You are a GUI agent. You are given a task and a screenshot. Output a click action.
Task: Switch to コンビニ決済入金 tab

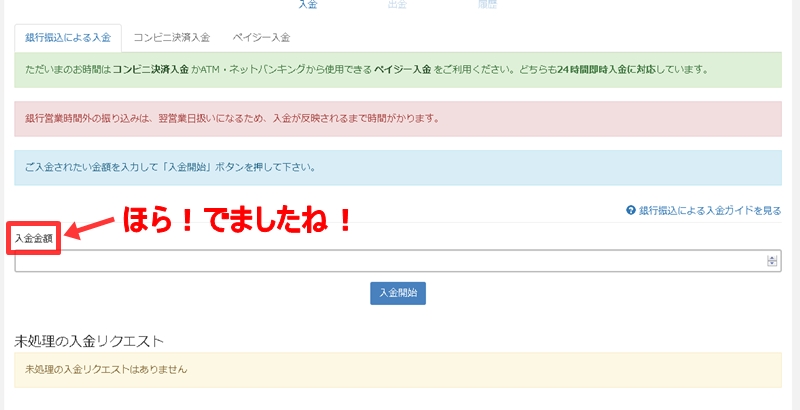click(x=171, y=38)
